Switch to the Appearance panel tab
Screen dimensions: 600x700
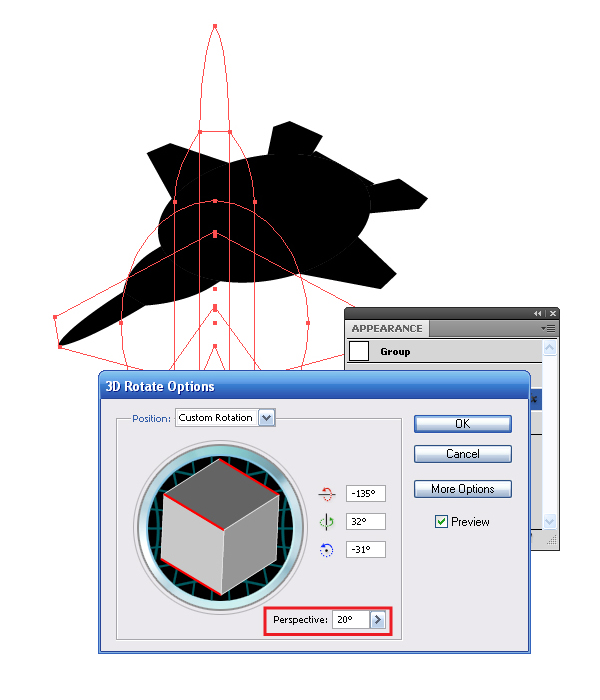point(387,329)
